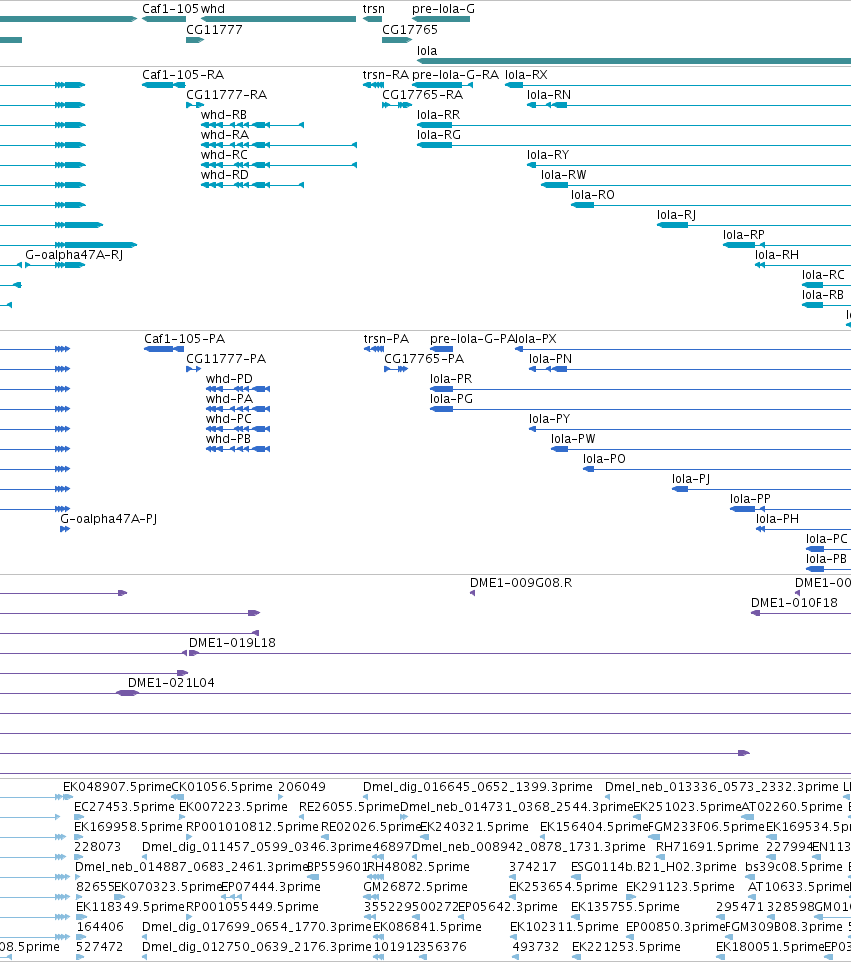
Task: Click the whd-PA protein label
Action: (229, 399)
